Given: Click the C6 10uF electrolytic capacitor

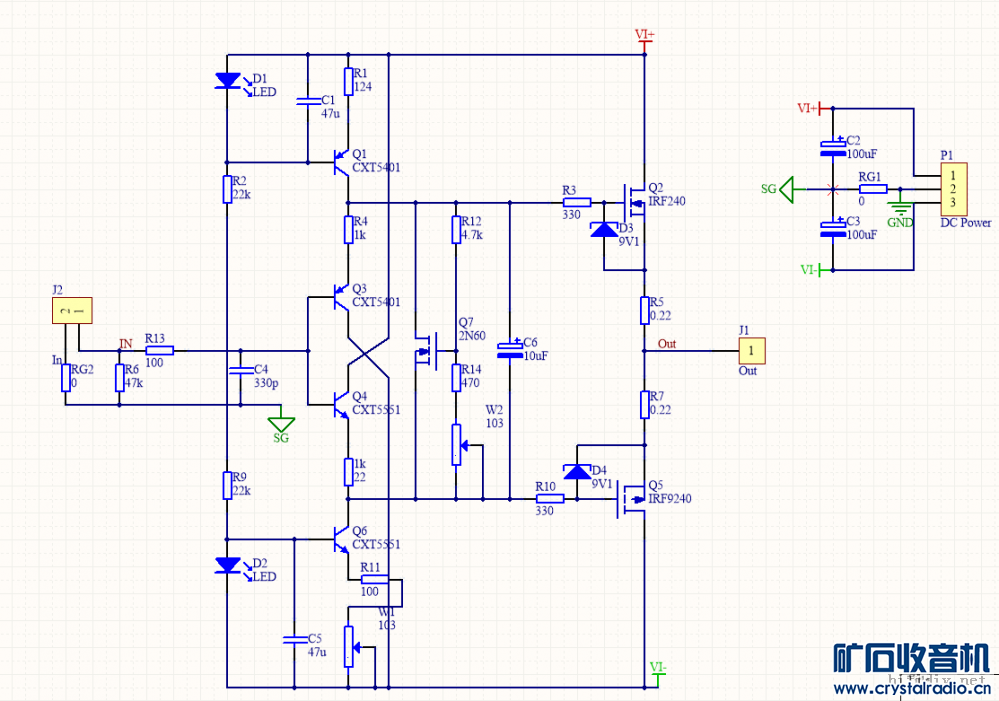Looking at the screenshot, I should (510, 350).
